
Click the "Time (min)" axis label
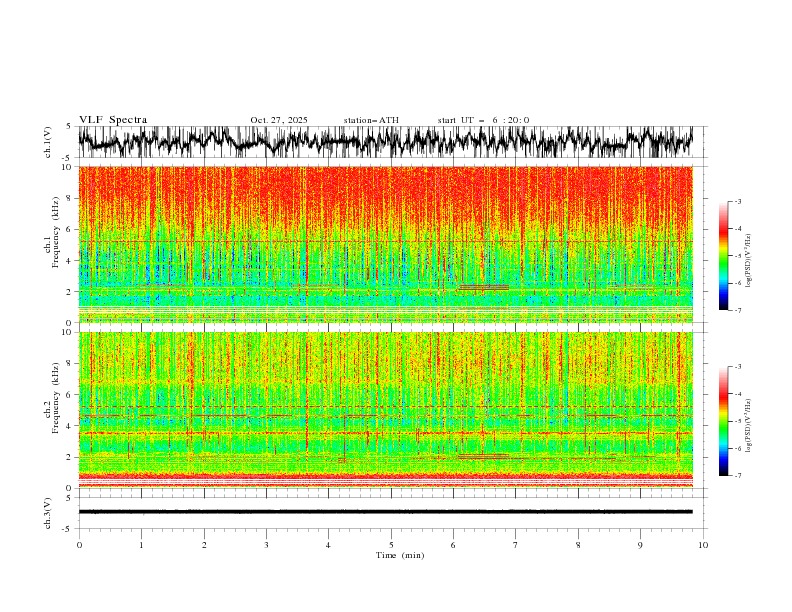click(x=400, y=555)
